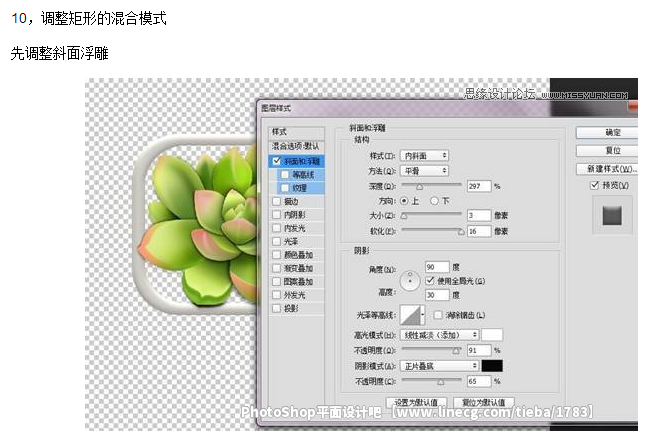
Task: Select the 上 (Up) direction radio button
Action: coord(404,201)
